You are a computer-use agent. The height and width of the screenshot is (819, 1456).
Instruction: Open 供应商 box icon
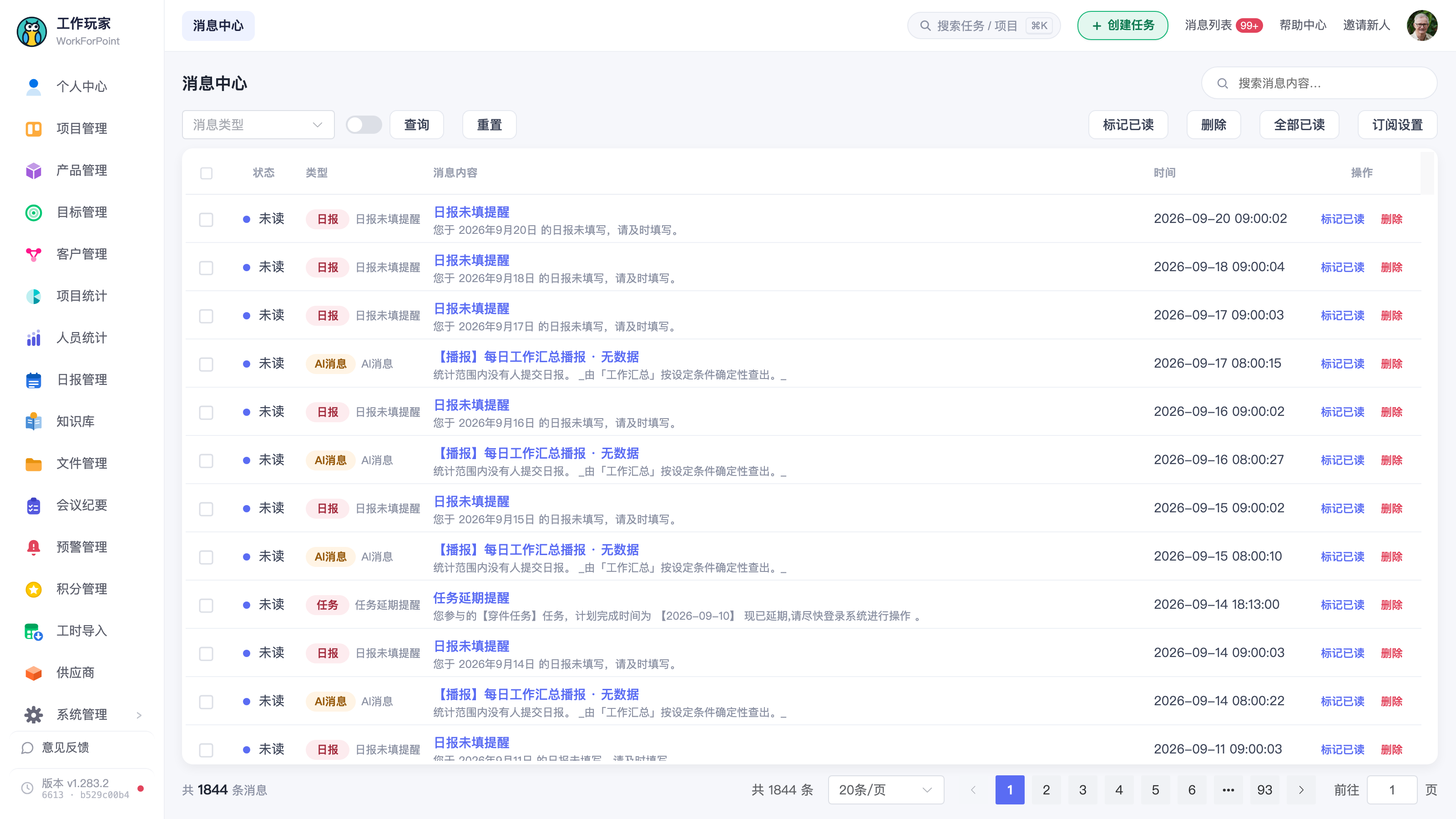coord(33,672)
